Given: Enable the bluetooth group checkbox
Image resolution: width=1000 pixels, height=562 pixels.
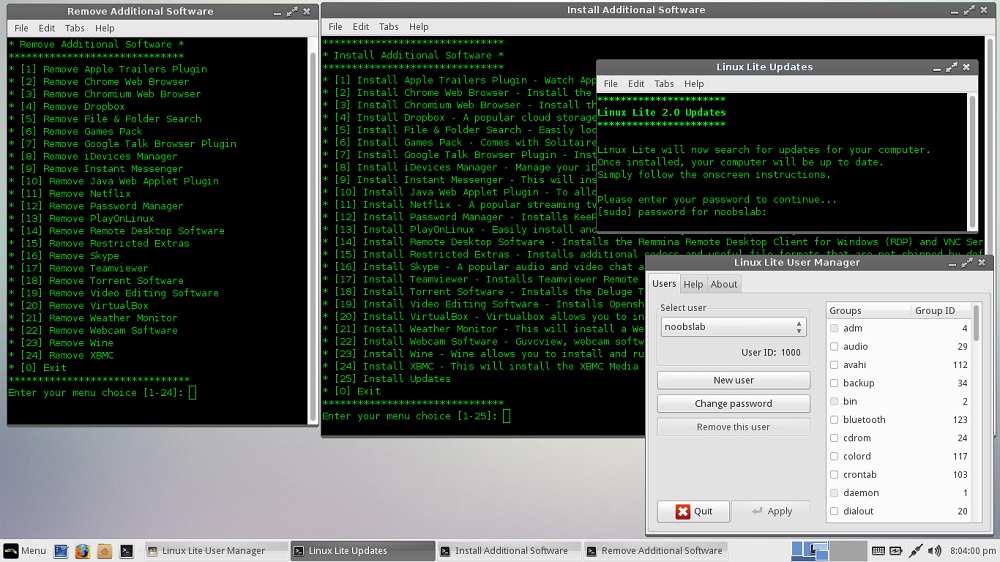Looking at the screenshot, I should 834,420.
